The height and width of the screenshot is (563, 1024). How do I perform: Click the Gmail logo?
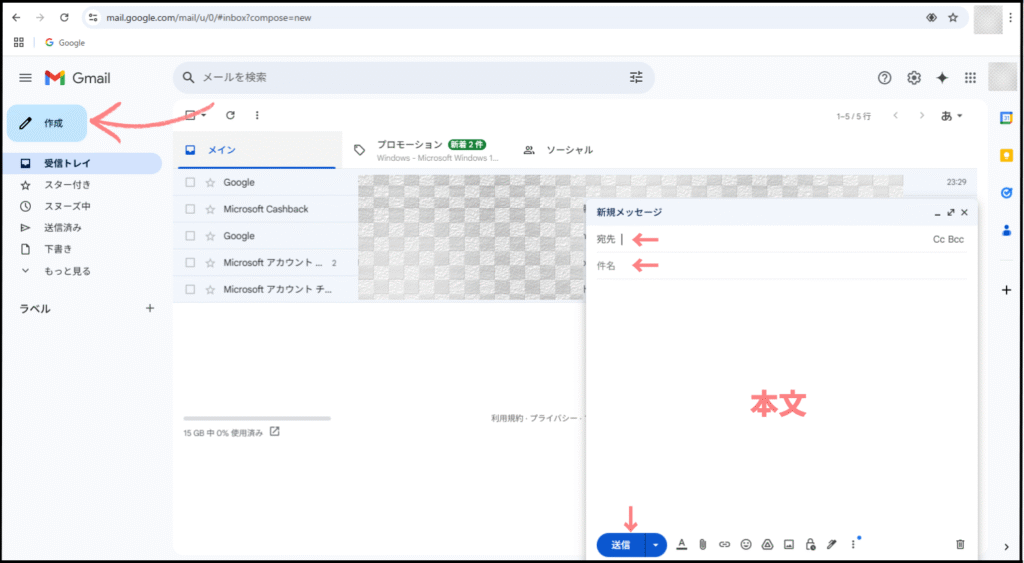click(78, 78)
